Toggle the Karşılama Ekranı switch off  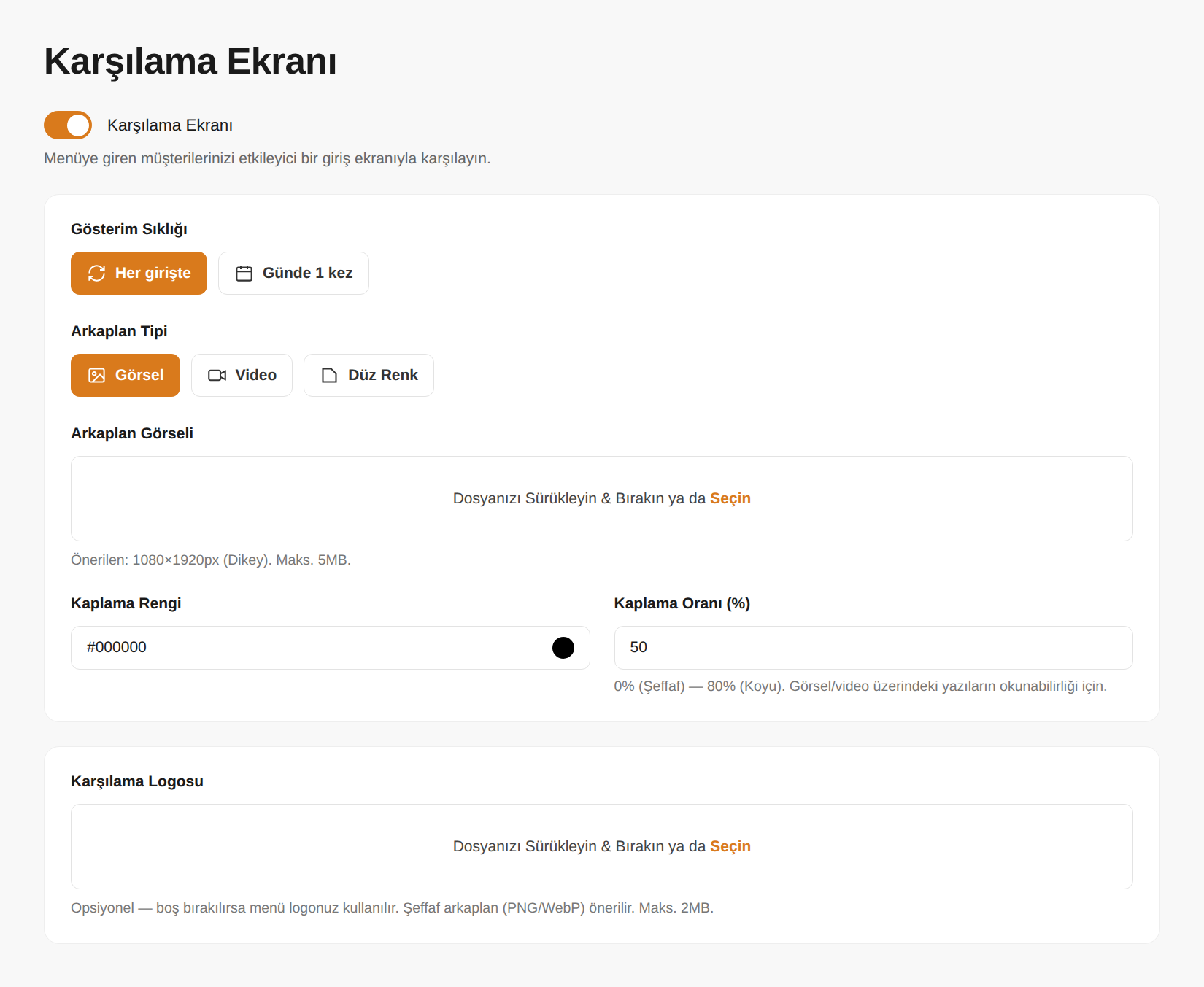[x=68, y=125]
